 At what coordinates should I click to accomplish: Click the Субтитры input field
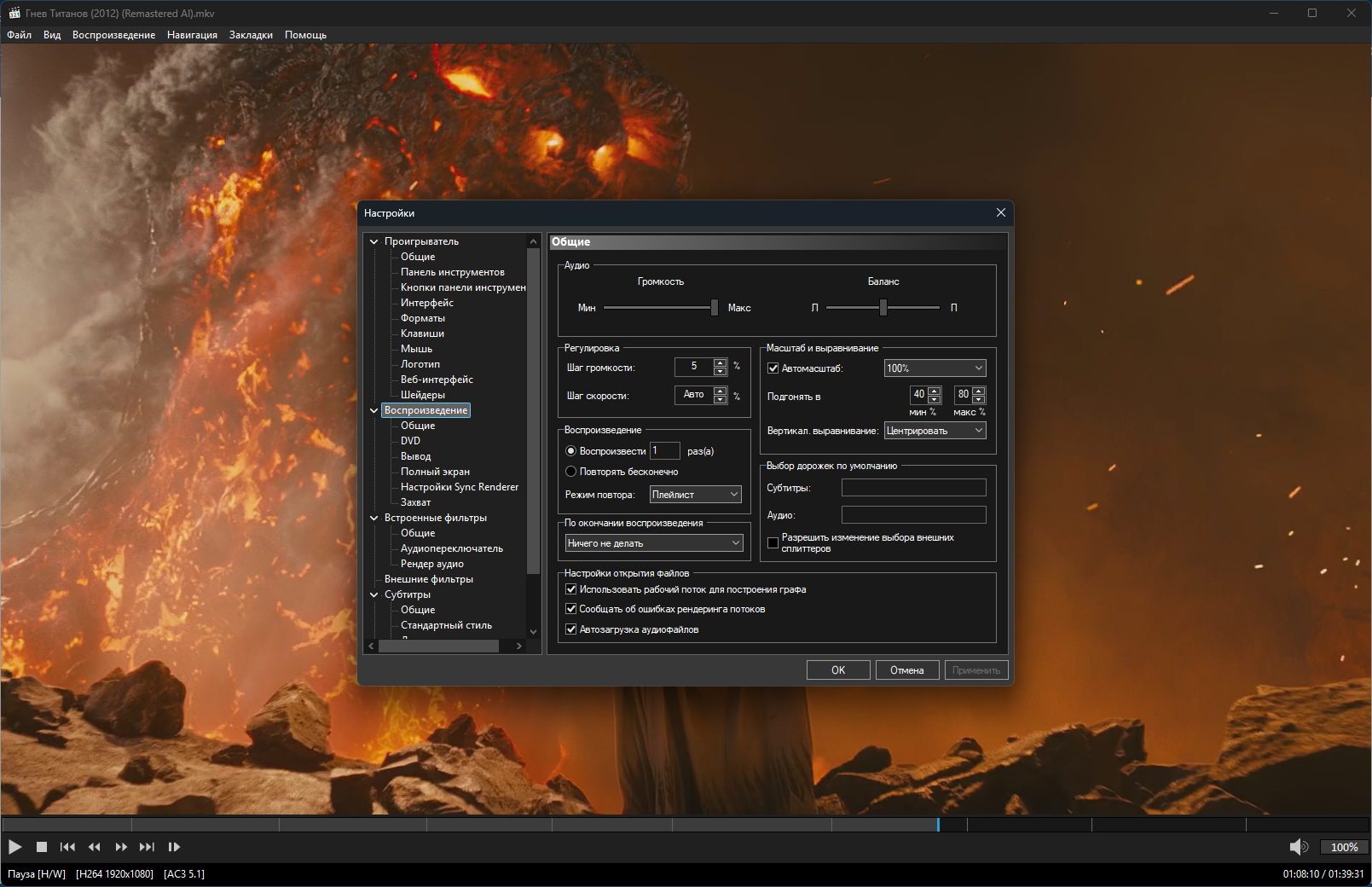913,488
